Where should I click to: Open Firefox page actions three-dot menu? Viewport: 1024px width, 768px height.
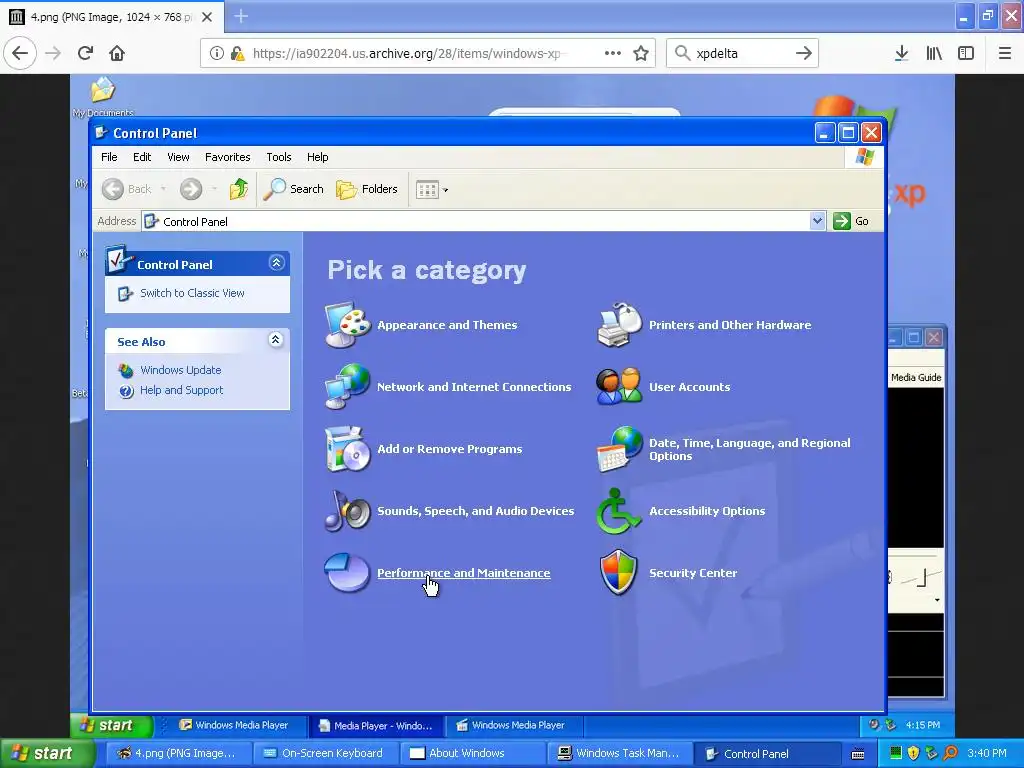click(x=613, y=53)
